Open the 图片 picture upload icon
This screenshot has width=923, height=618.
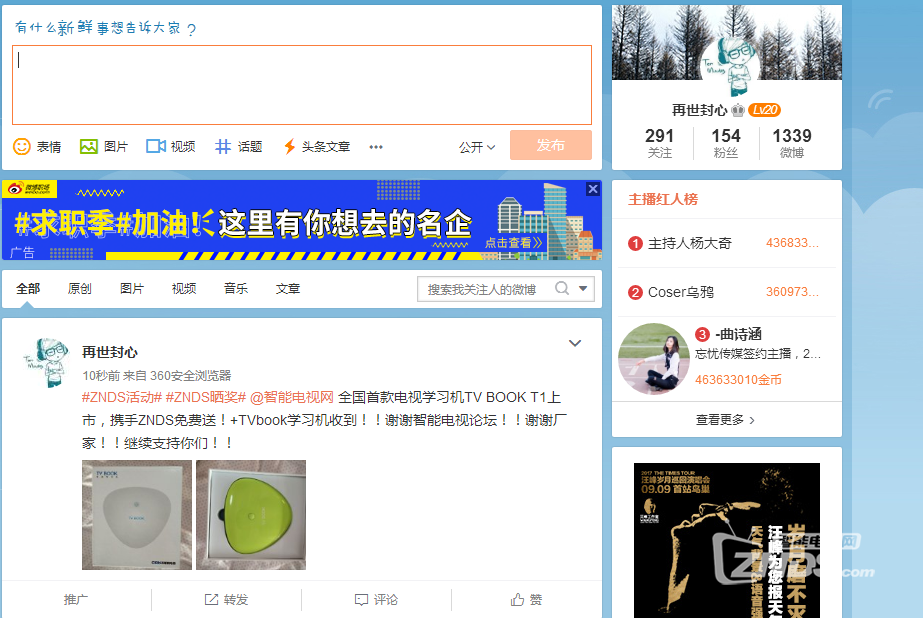pos(89,146)
